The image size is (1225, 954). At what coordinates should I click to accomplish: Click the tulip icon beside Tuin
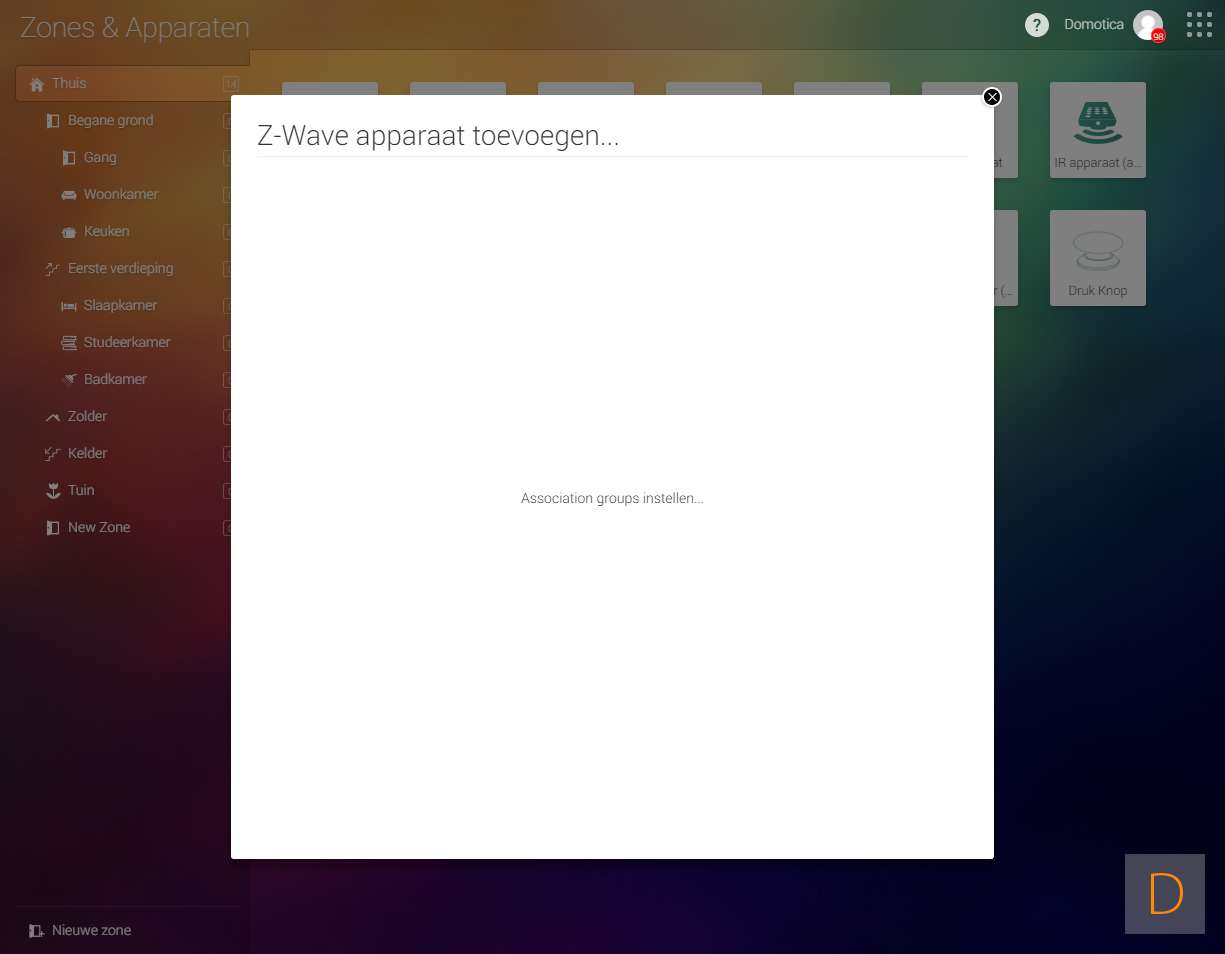point(53,491)
